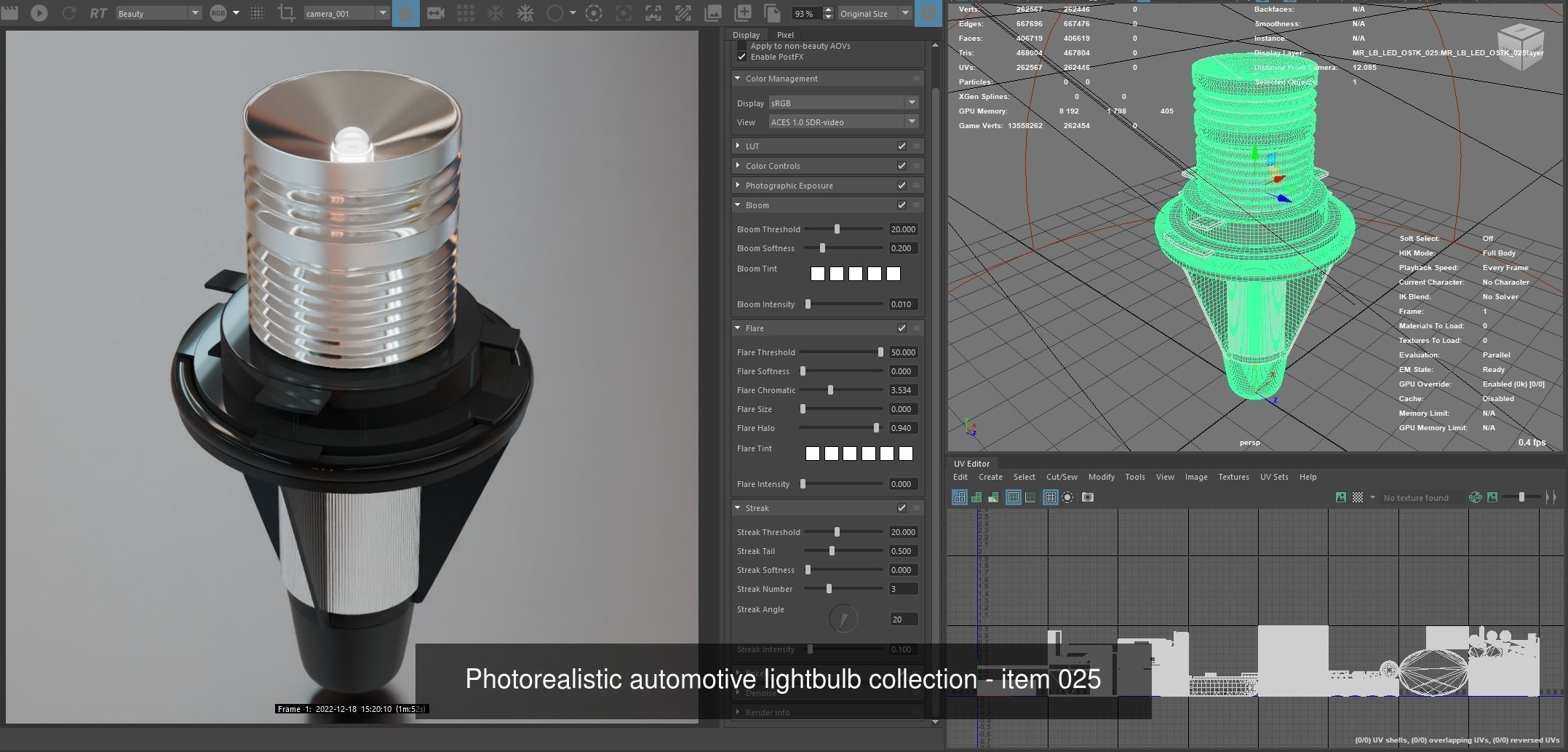The height and width of the screenshot is (752, 1568).
Task: Toggle the Streak enable checkbox
Action: (x=902, y=508)
